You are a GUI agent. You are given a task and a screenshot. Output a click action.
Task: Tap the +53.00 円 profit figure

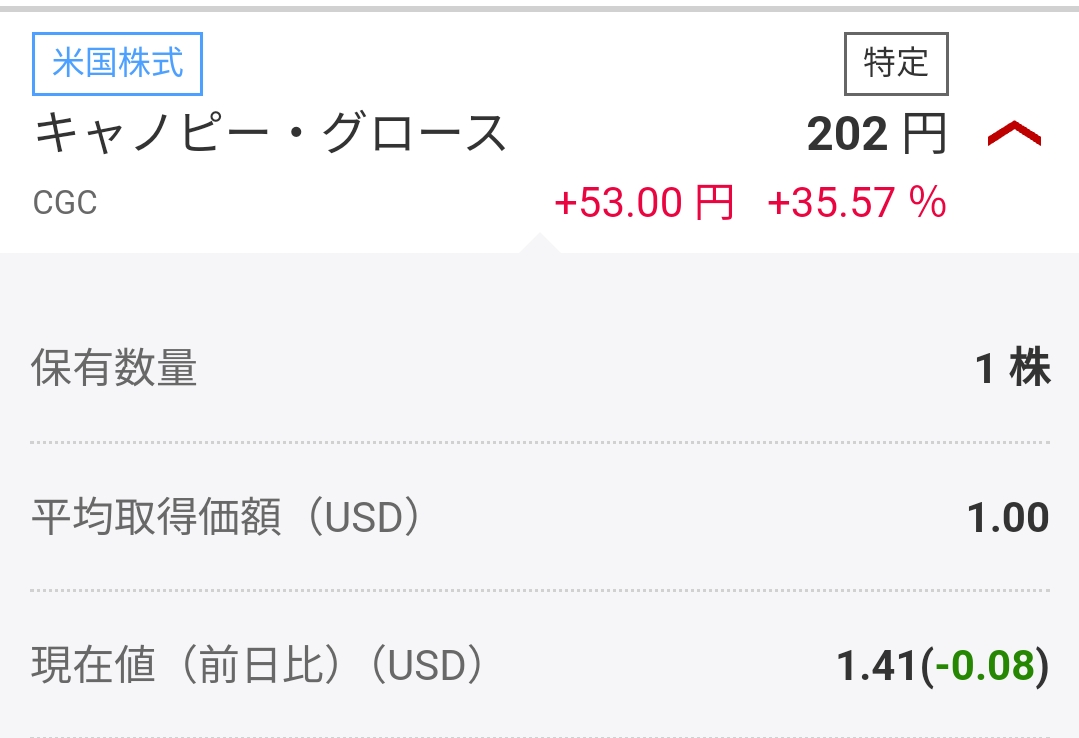coord(644,203)
